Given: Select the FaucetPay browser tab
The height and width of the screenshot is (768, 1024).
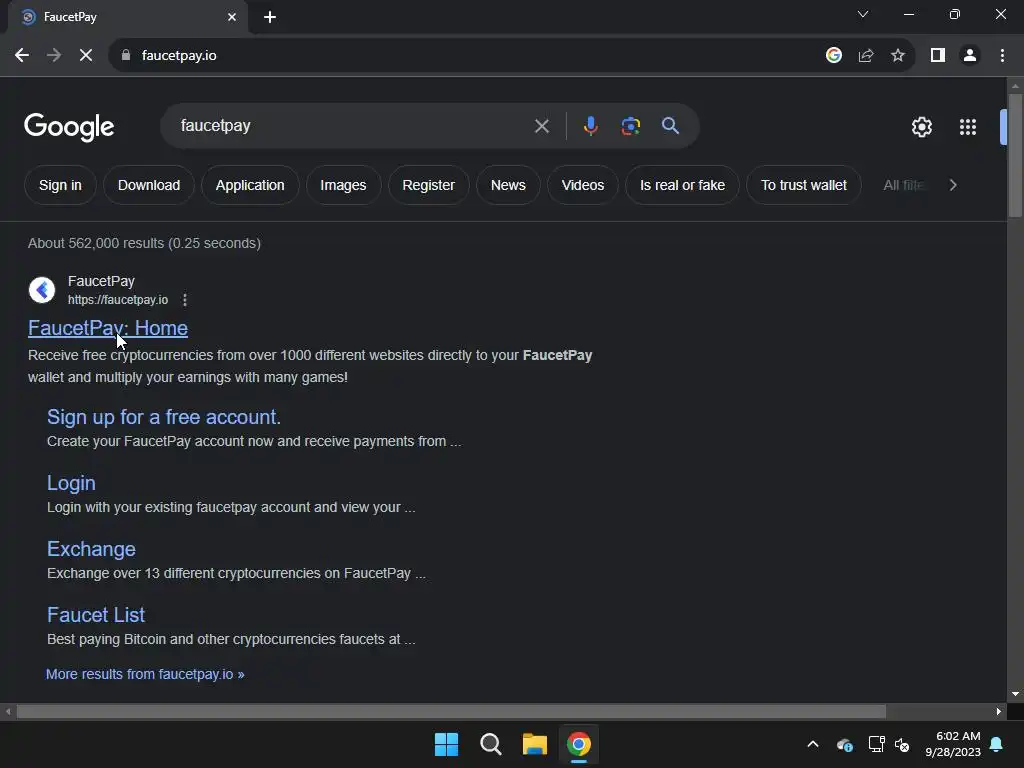Looking at the screenshot, I should pos(127,17).
